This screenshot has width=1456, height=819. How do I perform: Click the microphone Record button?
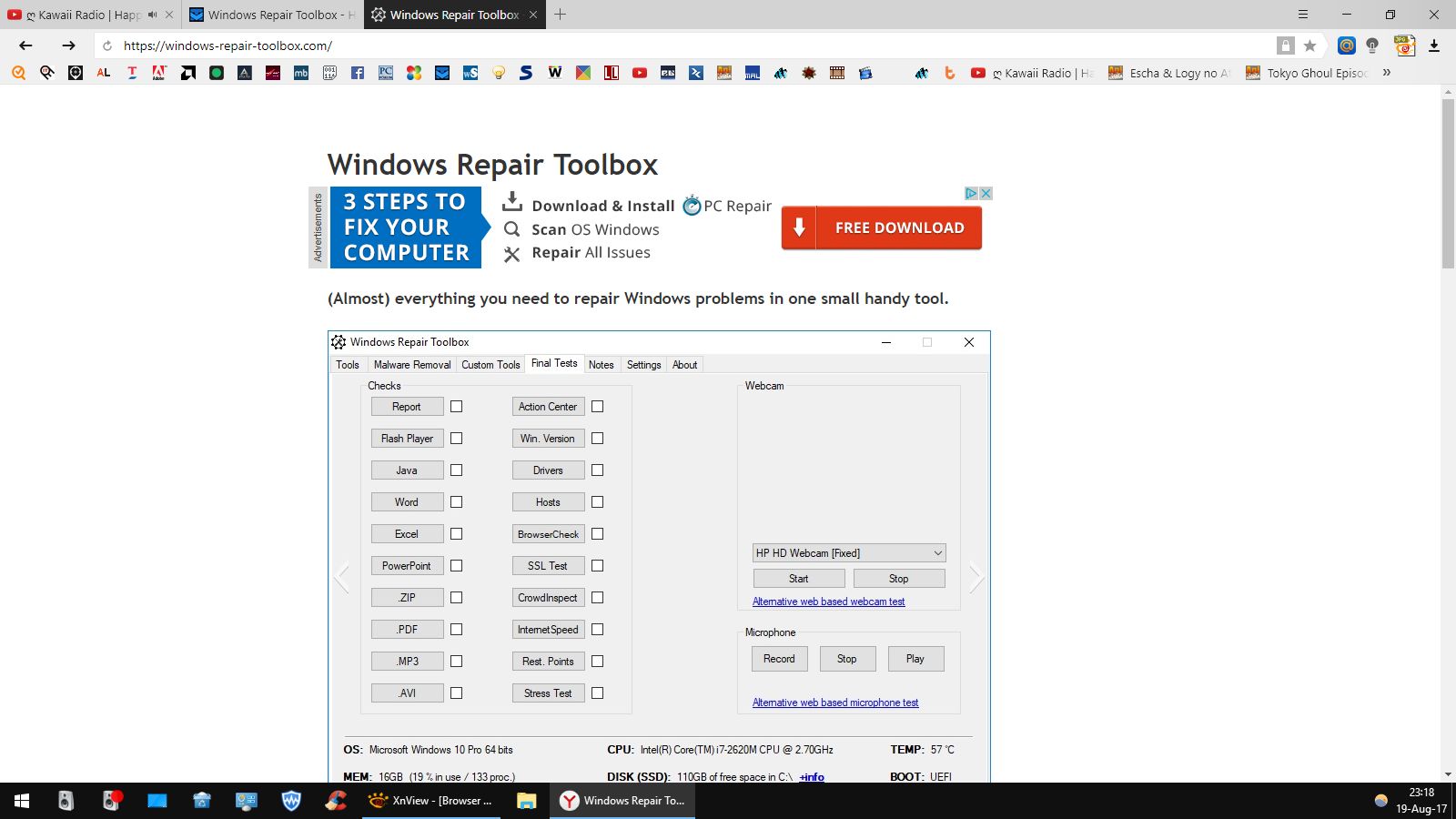click(779, 659)
